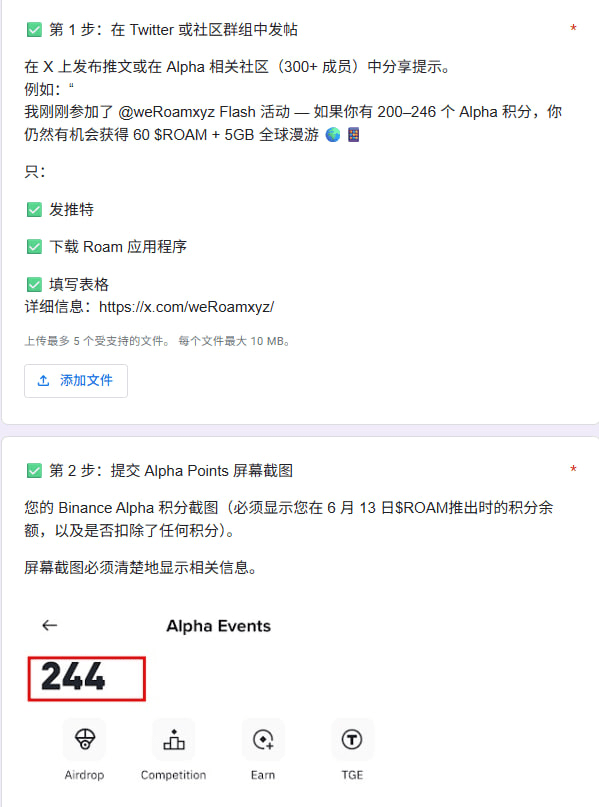The height and width of the screenshot is (807, 599).
Task: Click the Airdrop parachute icon
Action: [x=84, y=740]
